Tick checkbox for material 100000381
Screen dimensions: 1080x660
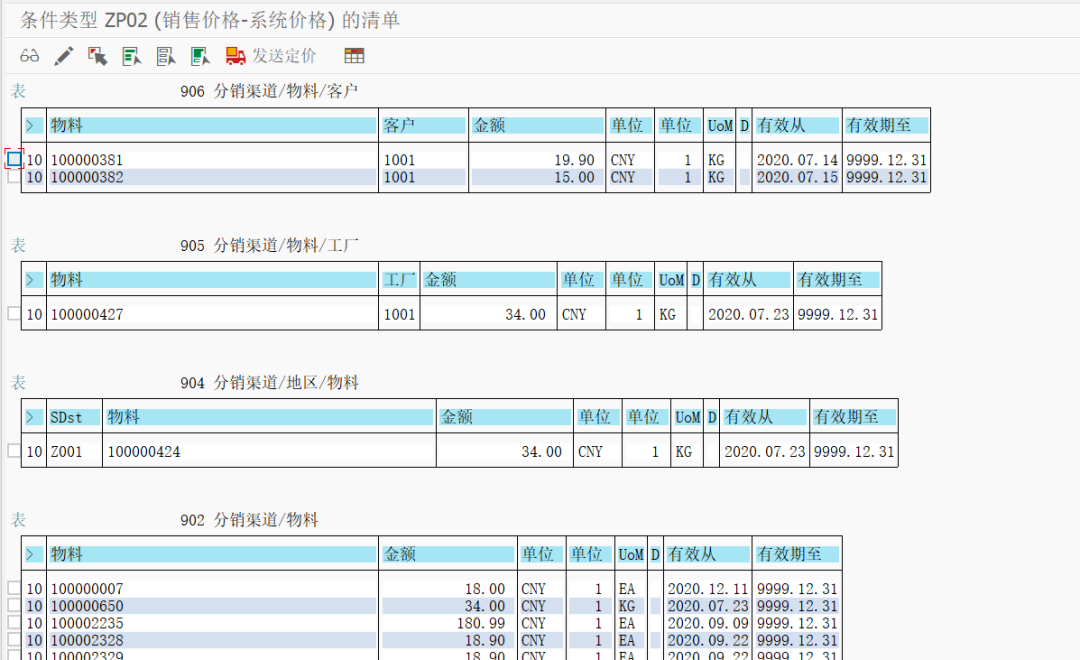(14, 158)
